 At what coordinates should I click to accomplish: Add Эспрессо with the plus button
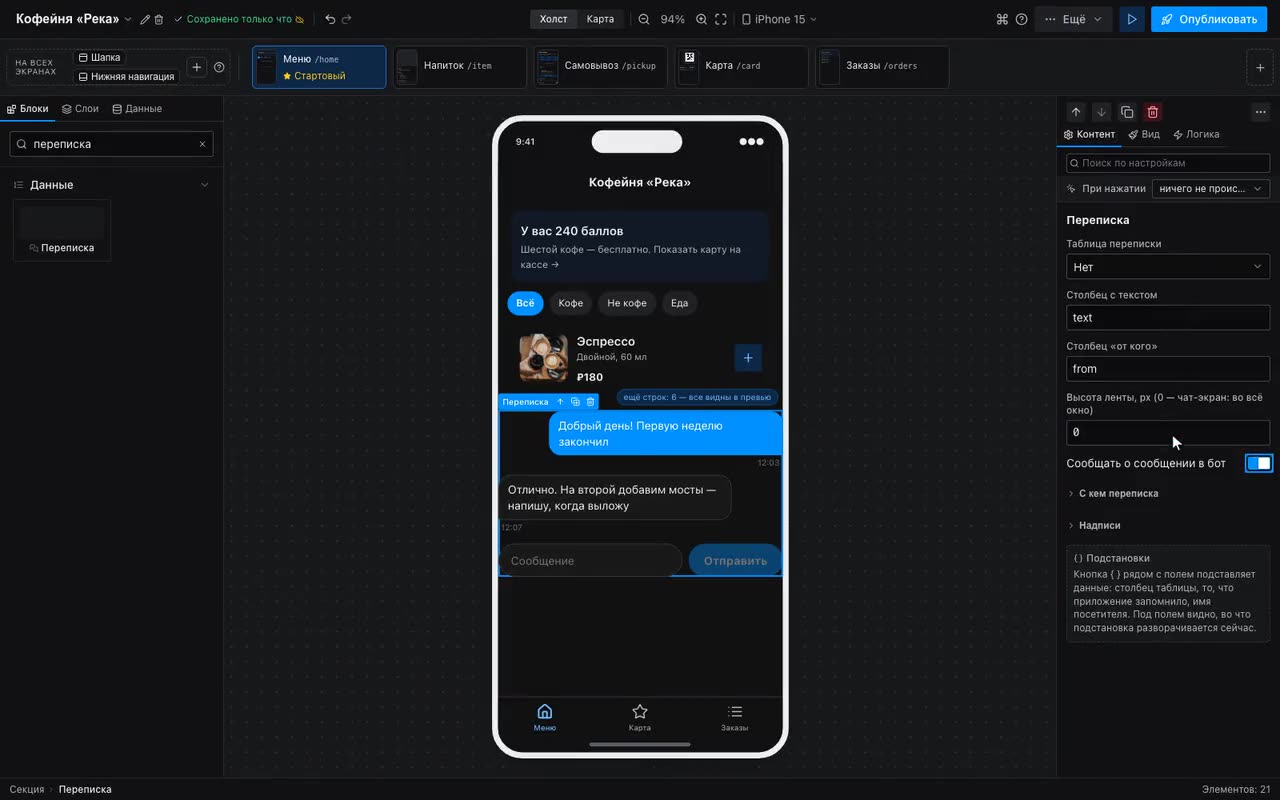coord(748,358)
